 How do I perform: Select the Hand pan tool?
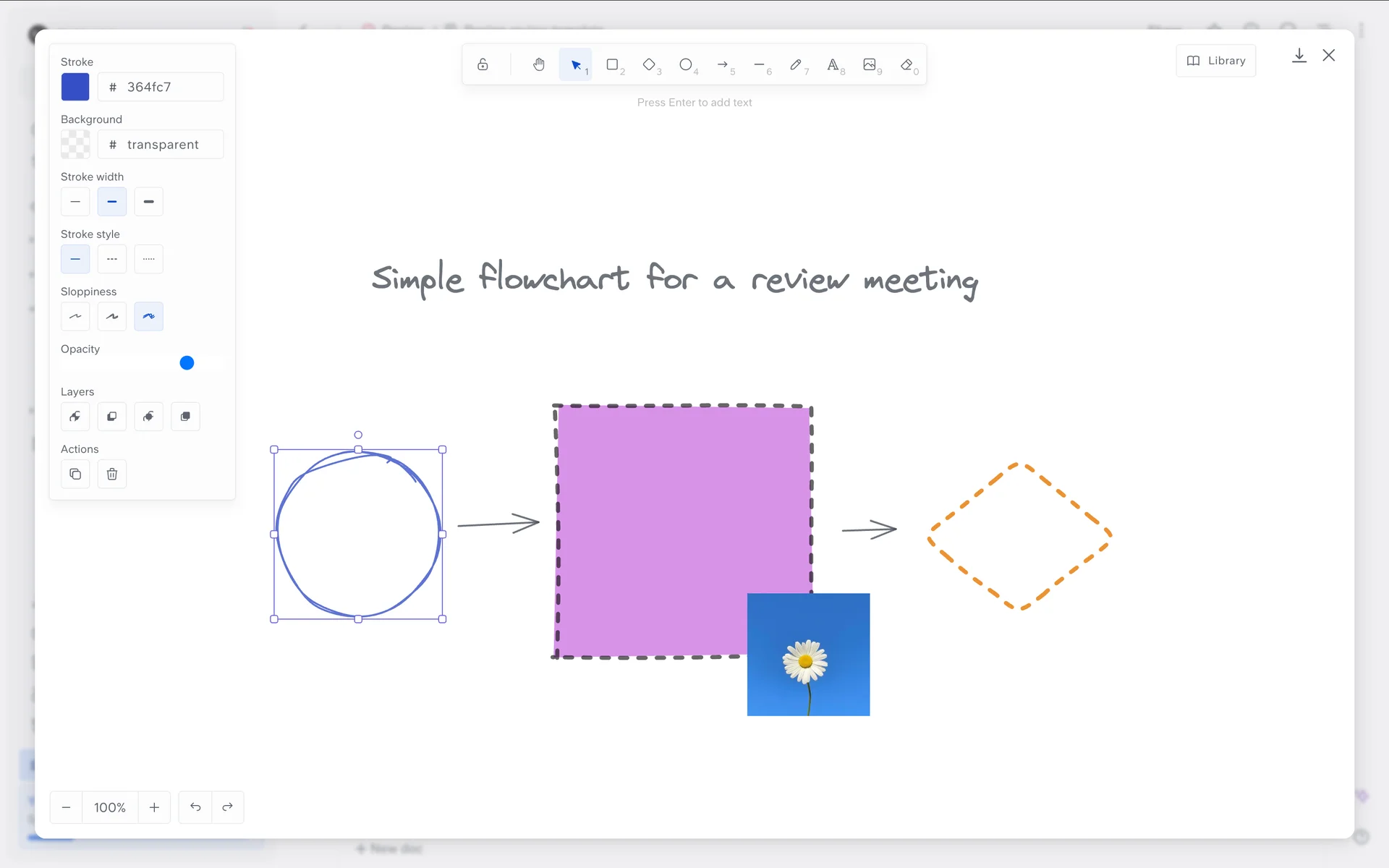(x=539, y=64)
